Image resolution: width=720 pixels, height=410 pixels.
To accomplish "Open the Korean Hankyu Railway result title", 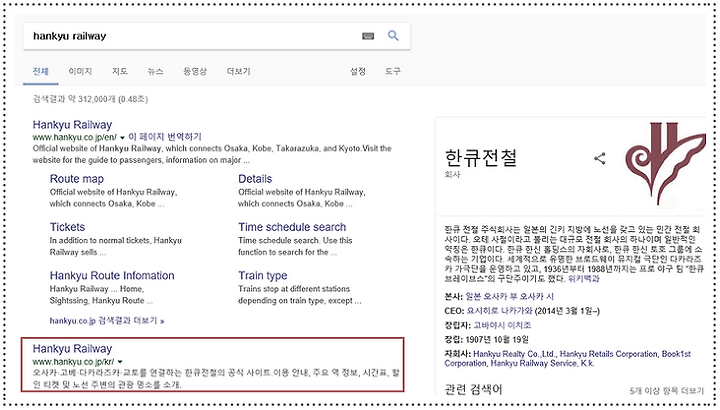I will (72, 349).
